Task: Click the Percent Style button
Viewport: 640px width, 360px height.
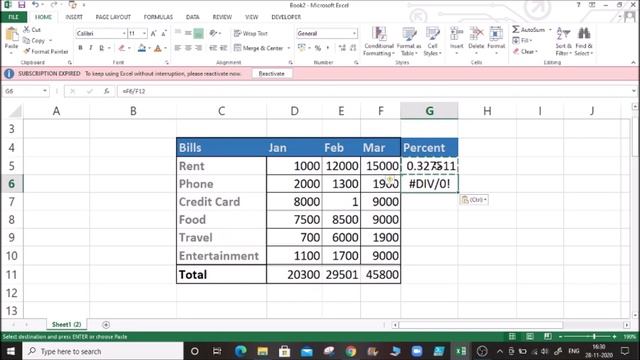Action: pyautogui.click(x=318, y=48)
